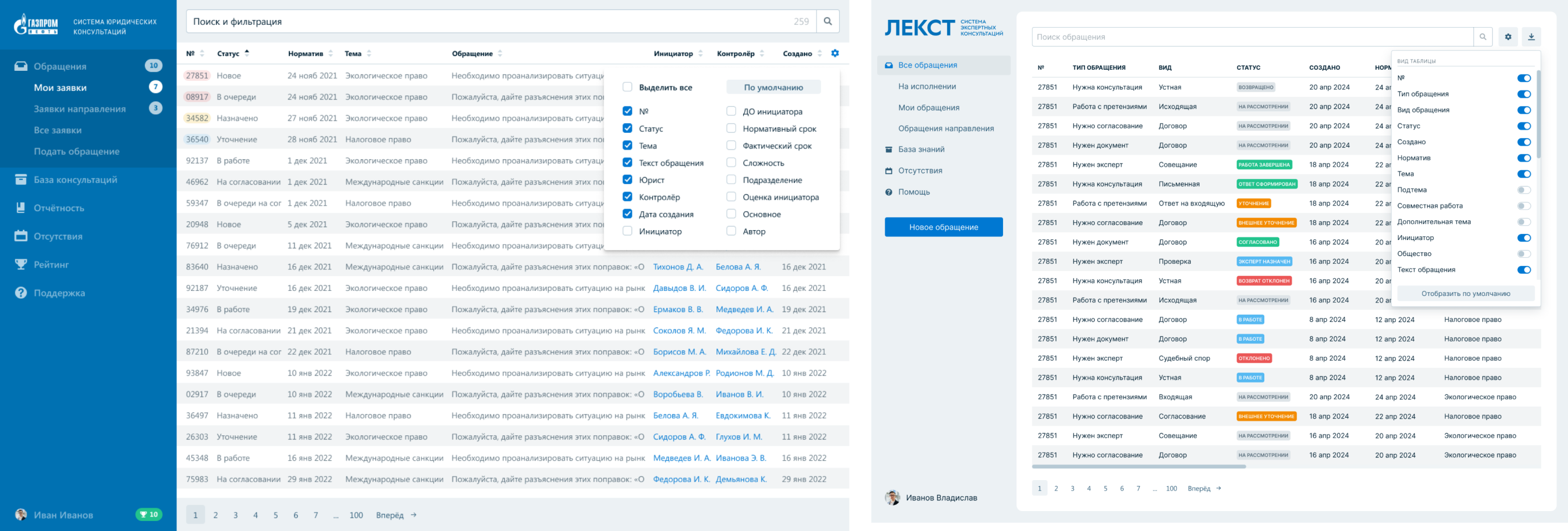The width and height of the screenshot is (1568, 531).
Task: Open Мои заявки in the sidebar
Action: pos(60,87)
